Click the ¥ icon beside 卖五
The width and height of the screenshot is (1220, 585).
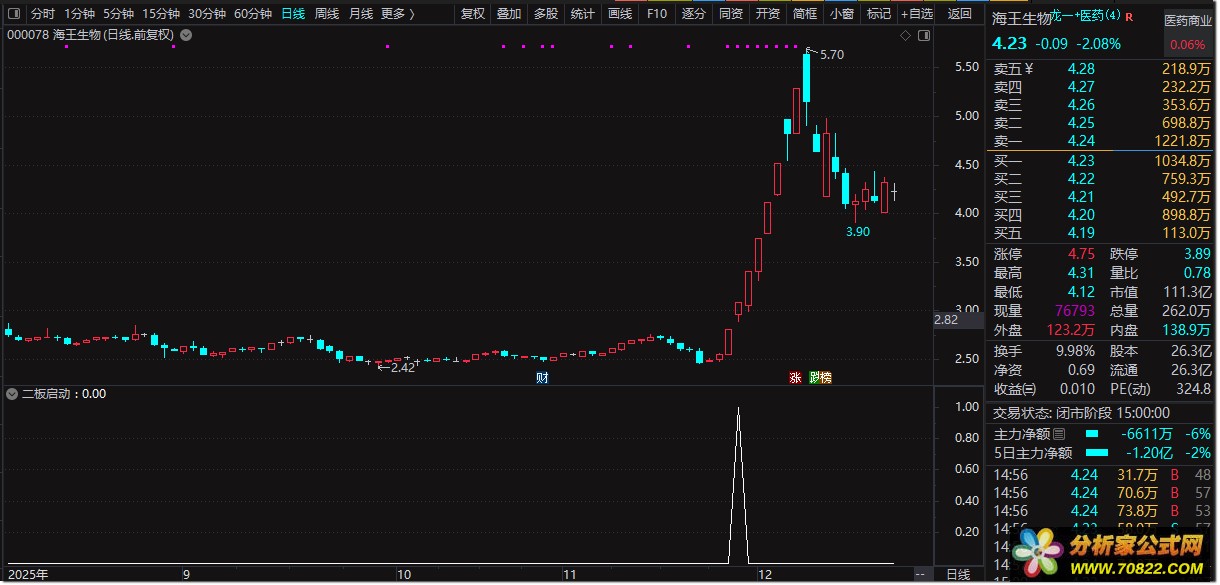(1027, 69)
